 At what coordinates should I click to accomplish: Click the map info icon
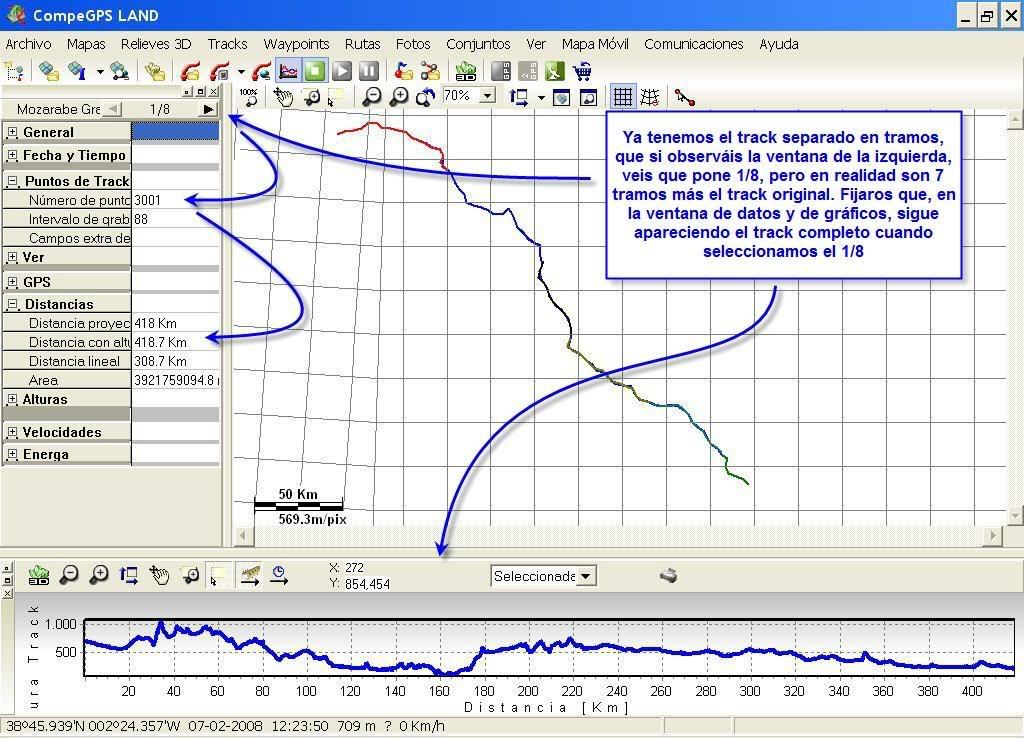point(78,71)
